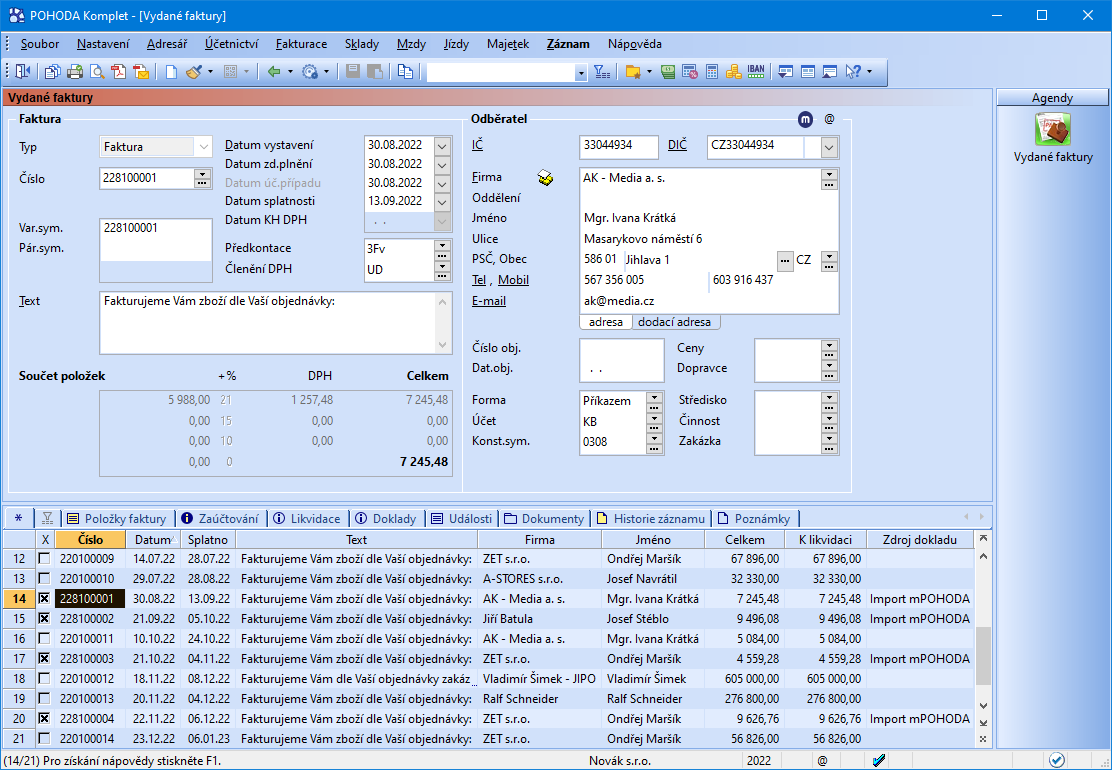
Task: Click the copy documents icon in toolbar
Action: [x=405, y=72]
